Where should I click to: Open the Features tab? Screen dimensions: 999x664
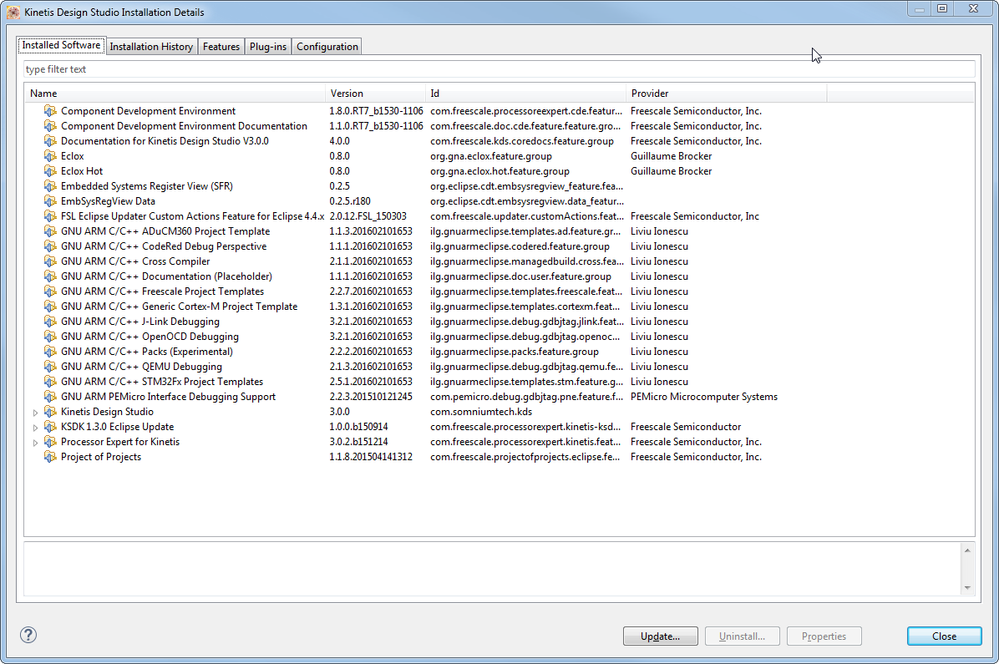(221, 47)
